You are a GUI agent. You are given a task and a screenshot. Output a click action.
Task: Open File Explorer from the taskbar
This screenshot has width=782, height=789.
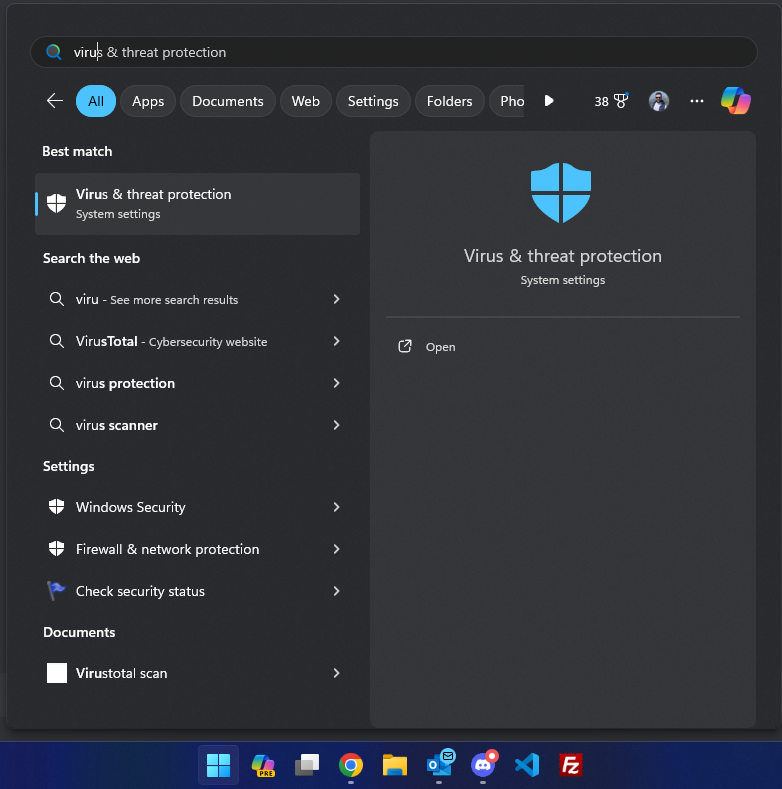(x=395, y=765)
